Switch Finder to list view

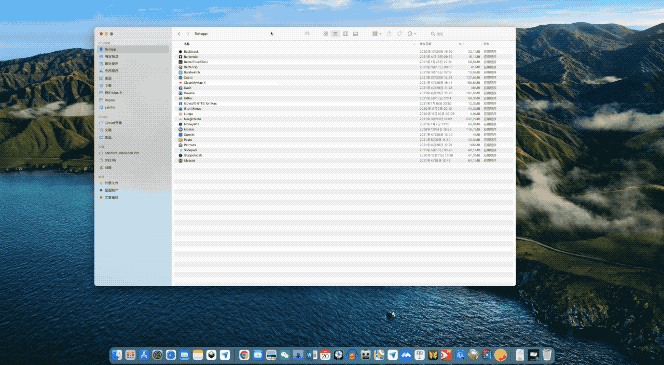(335, 33)
